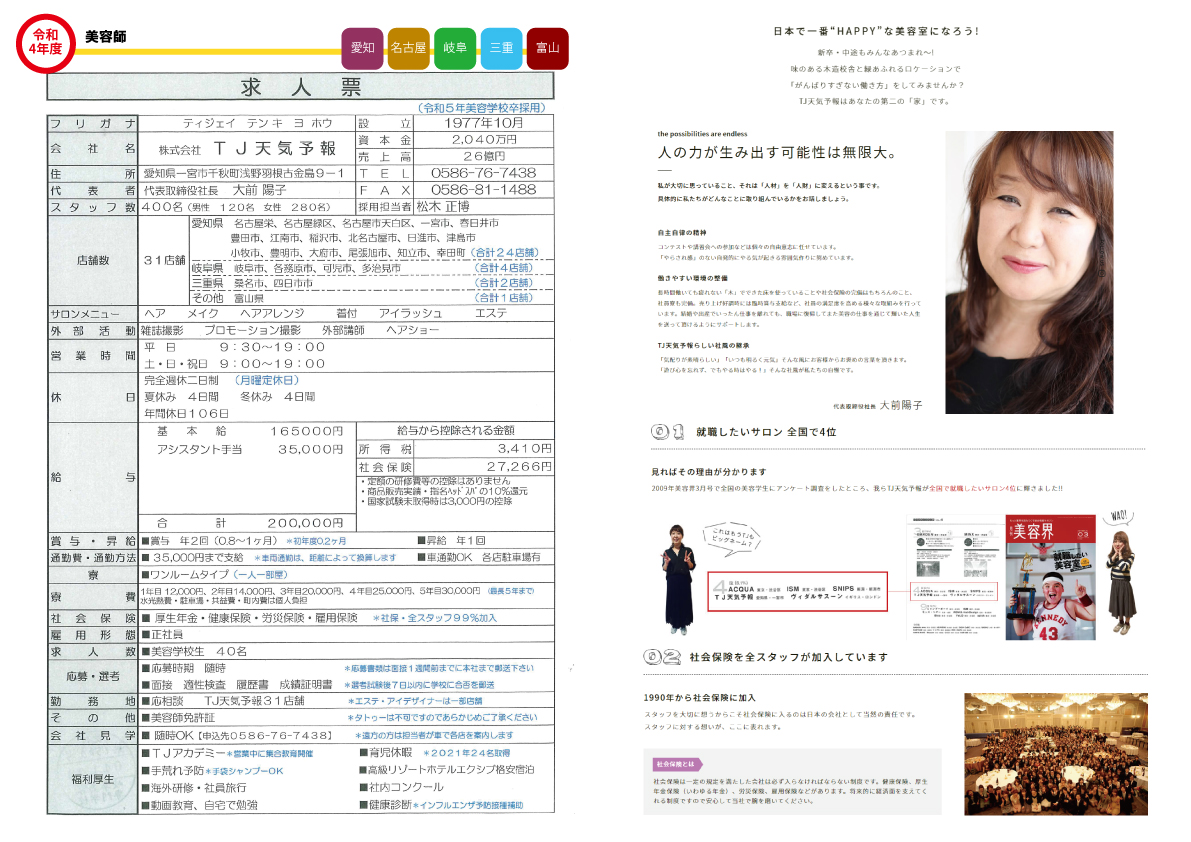
Task: Click representative name 代表取締役社長 大前 陽子
Action: pyautogui.click(x=215, y=191)
